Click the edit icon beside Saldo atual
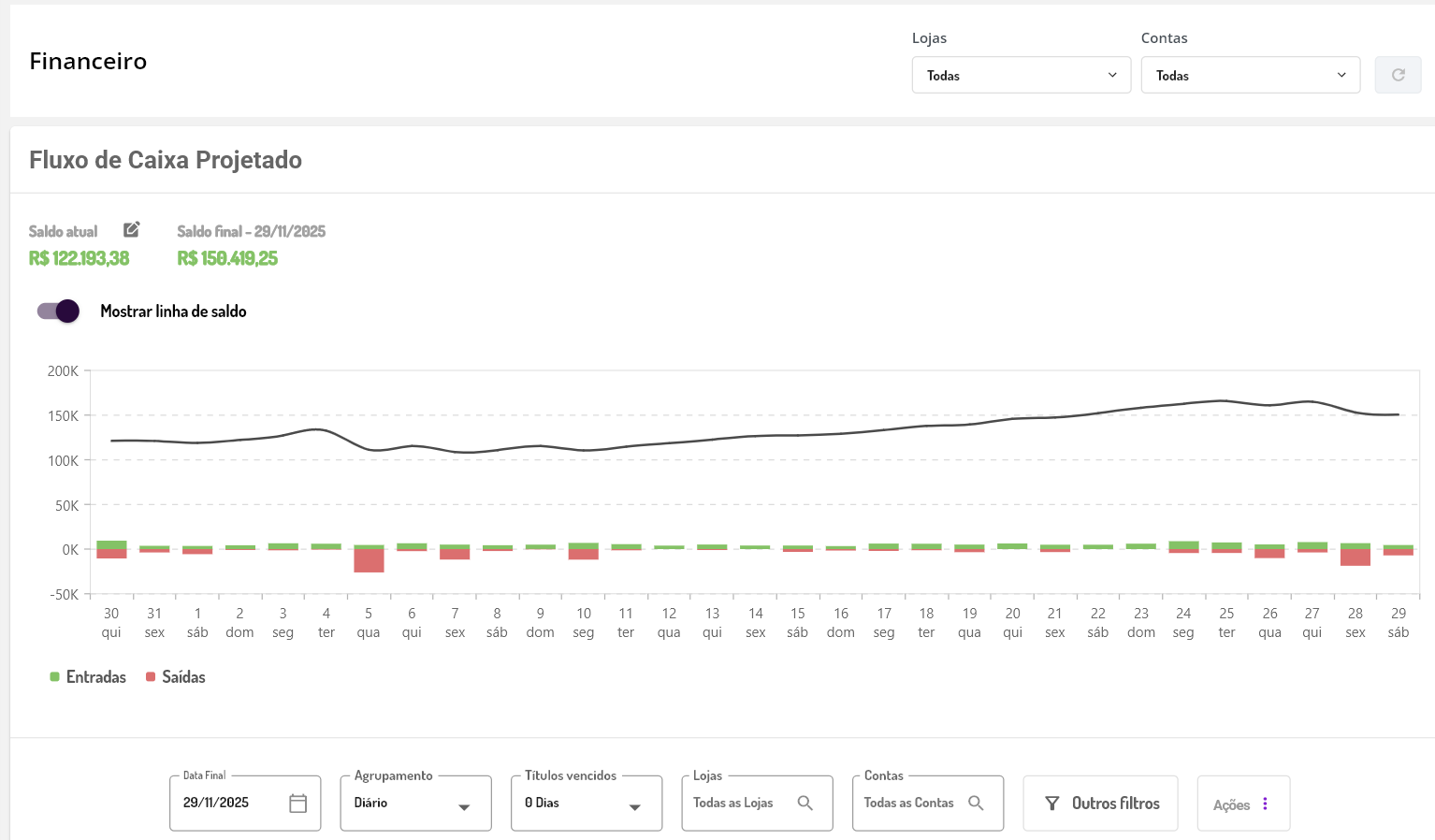The width and height of the screenshot is (1435, 840). (132, 229)
